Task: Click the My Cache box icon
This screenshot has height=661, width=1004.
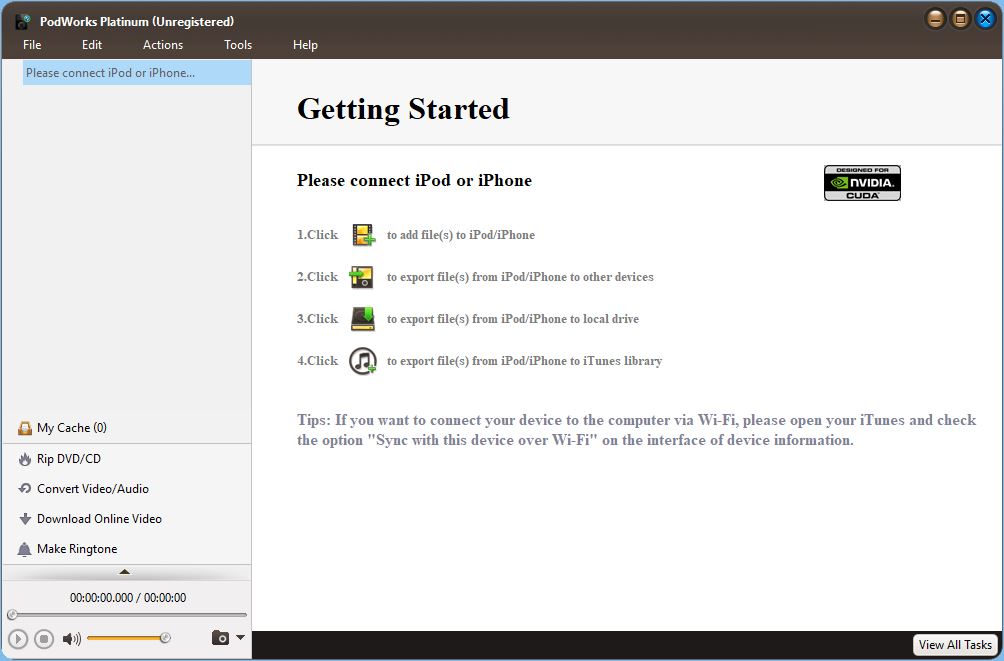Action: click(x=25, y=428)
